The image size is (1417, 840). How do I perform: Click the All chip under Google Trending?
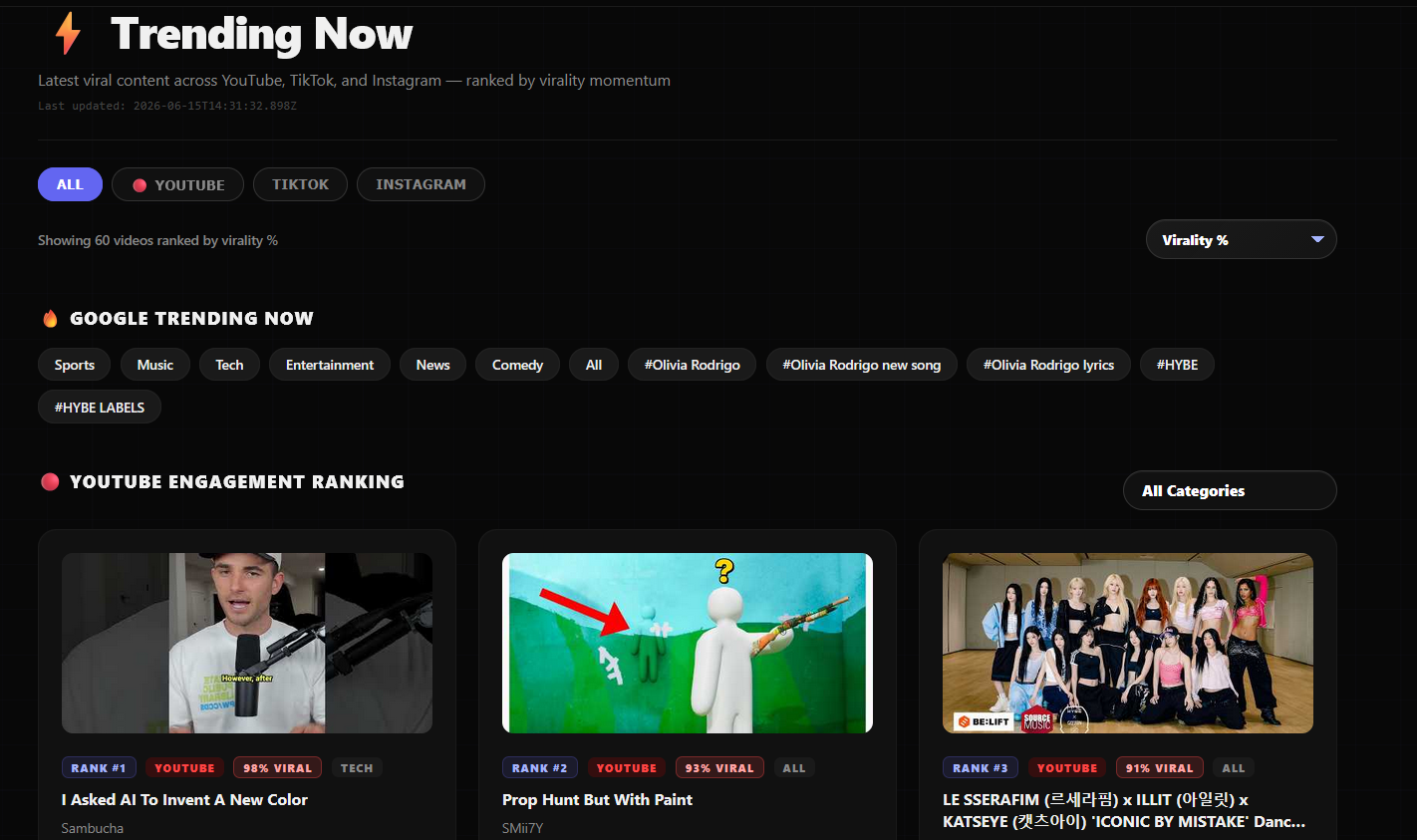tap(594, 365)
